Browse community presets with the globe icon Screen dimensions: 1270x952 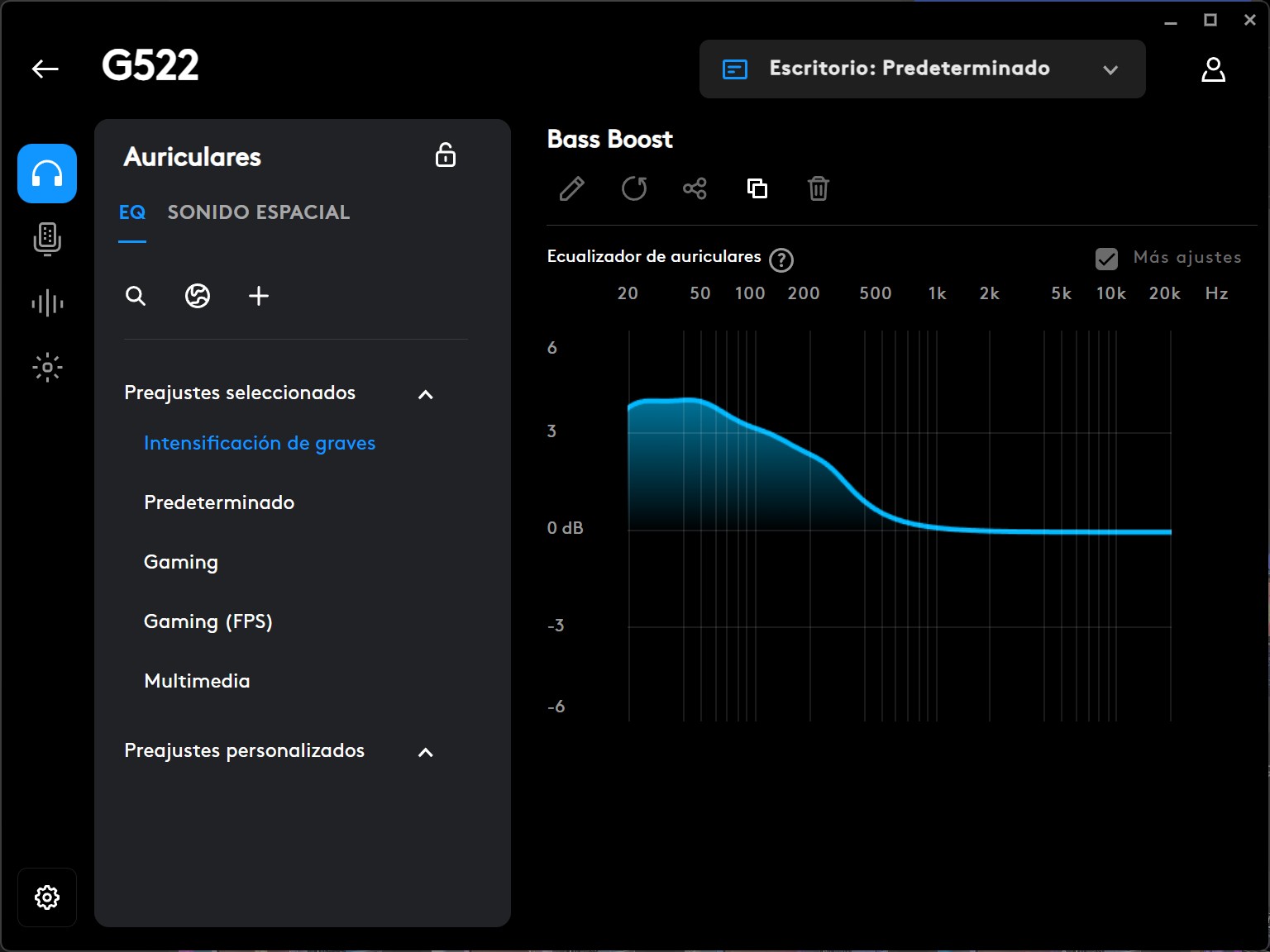tap(197, 296)
